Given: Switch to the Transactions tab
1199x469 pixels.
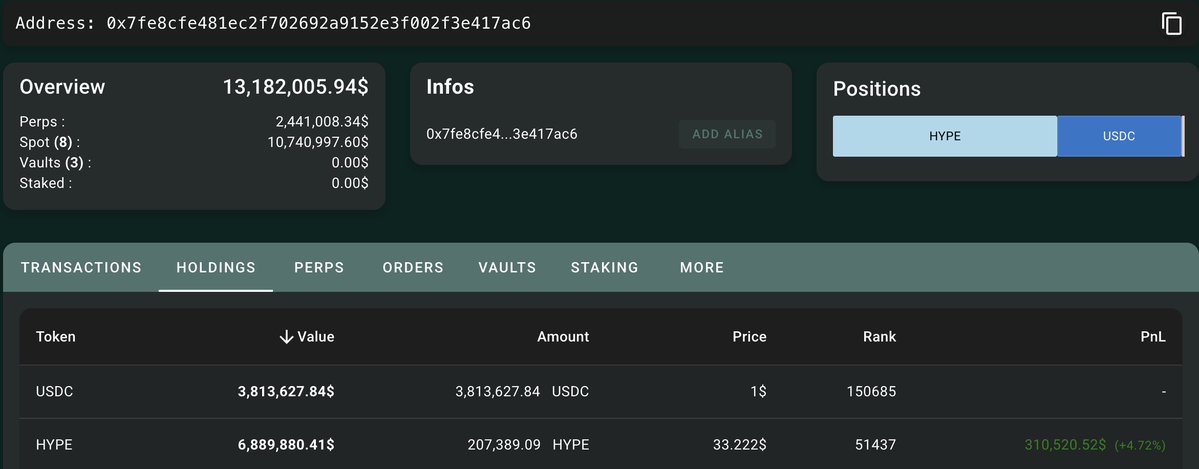Looking at the screenshot, I should tap(81, 268).
